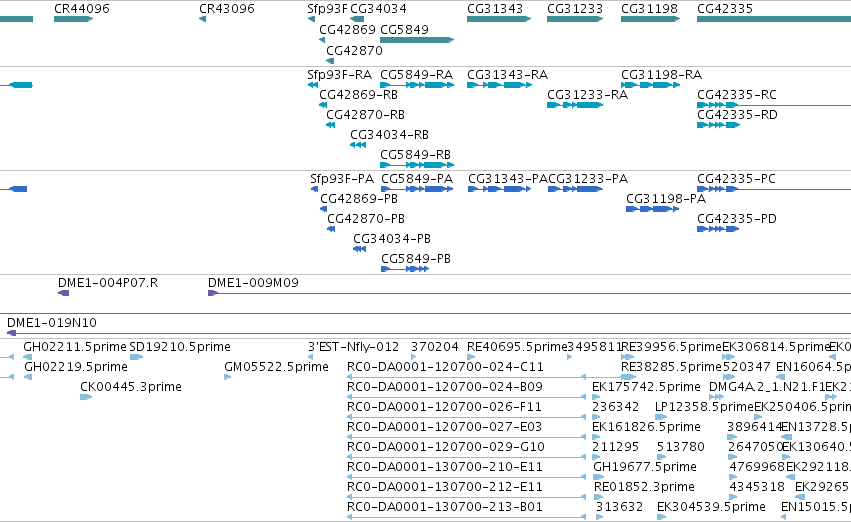Click the CG31198-PA protein feature
Viewport: 851px width, 522px height.
point(652,209)
